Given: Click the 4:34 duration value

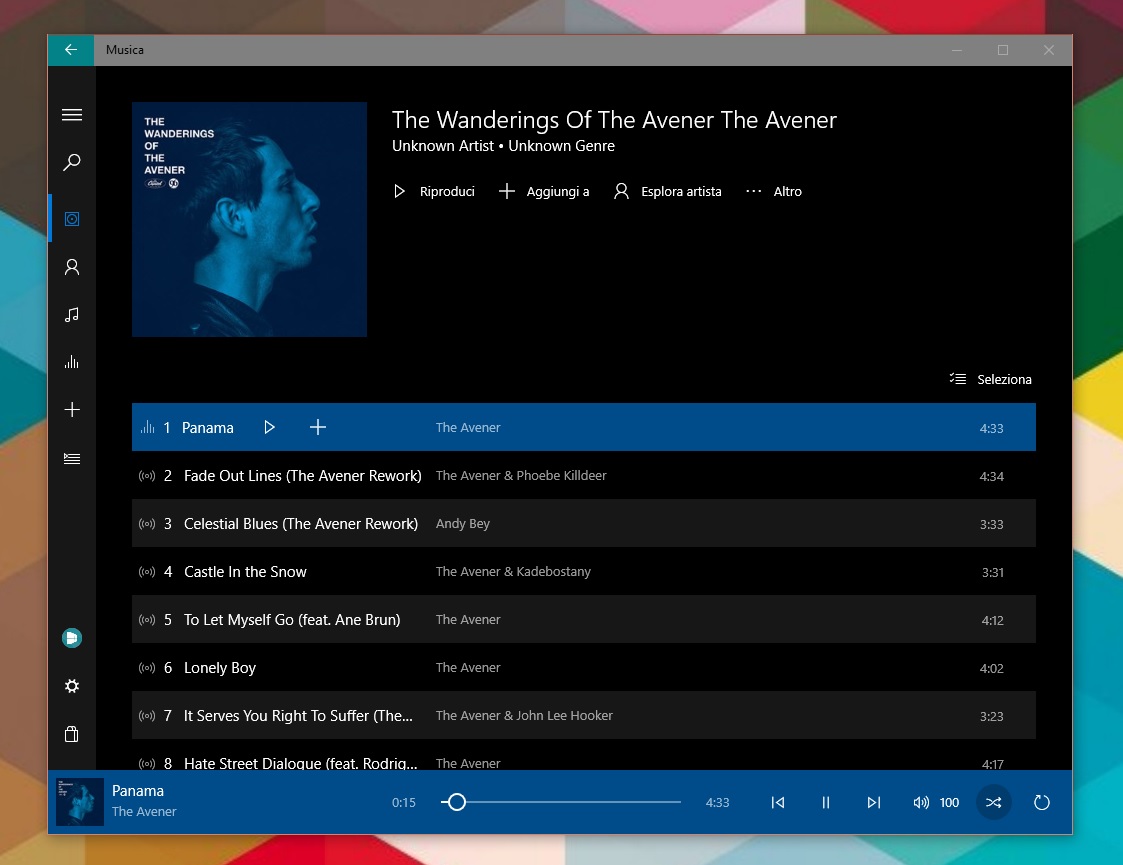Looking at the screenshot, I should click(991, 476).
